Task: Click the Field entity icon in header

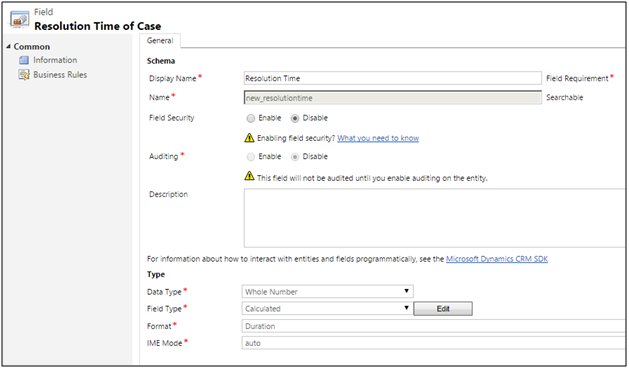Action: pos(19,20)
